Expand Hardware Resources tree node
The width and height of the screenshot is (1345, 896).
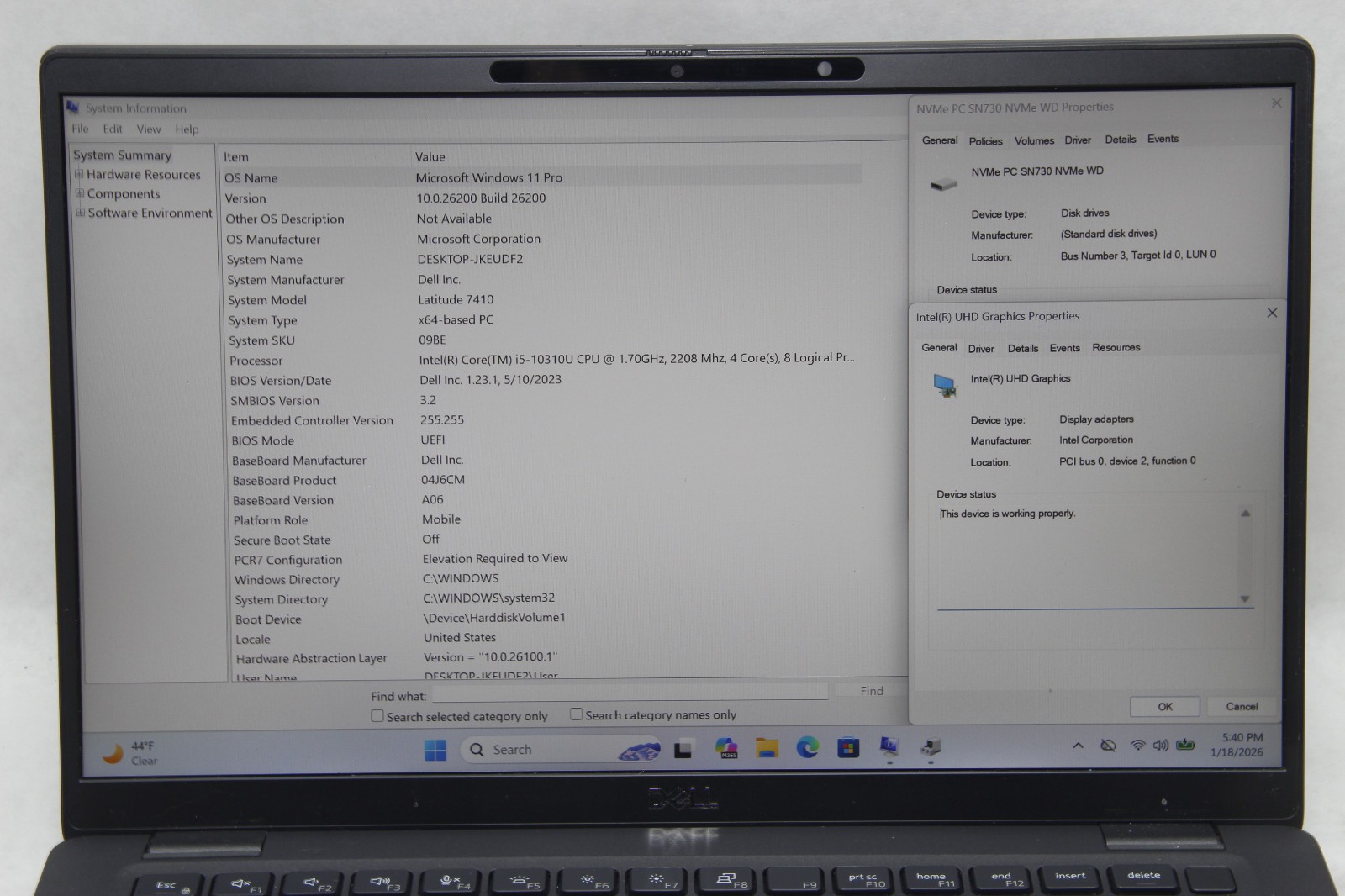point(79,175)
